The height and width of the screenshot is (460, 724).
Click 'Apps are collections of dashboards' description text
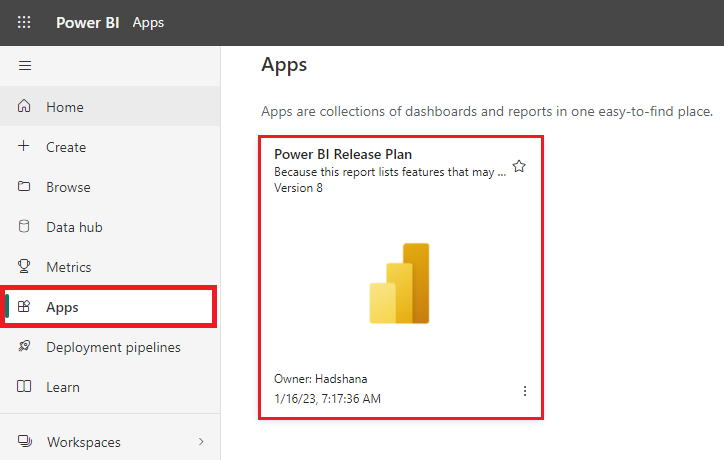click(x=487, y=111)
